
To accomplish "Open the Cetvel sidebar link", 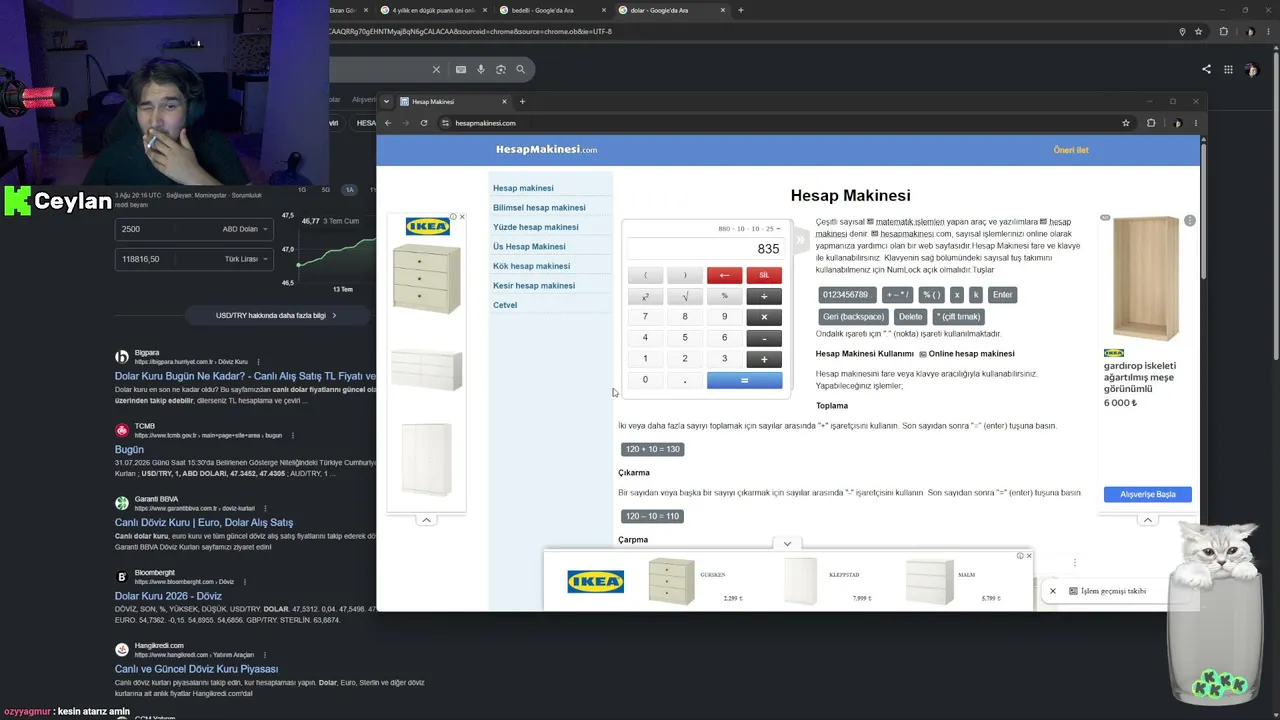I will point(505,305).
